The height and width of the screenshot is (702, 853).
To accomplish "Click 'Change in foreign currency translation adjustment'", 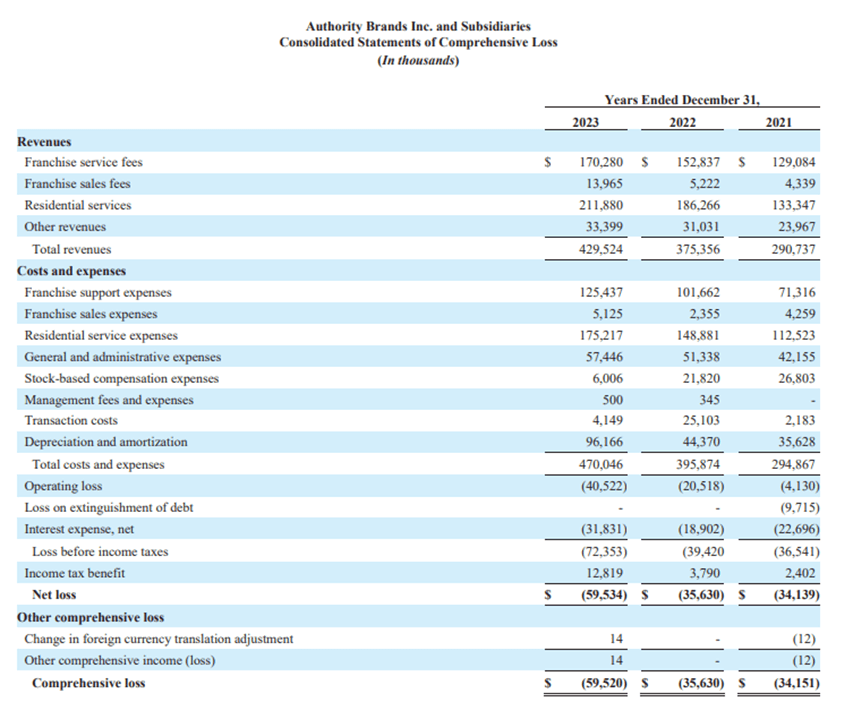I will (x=159, y=639).
